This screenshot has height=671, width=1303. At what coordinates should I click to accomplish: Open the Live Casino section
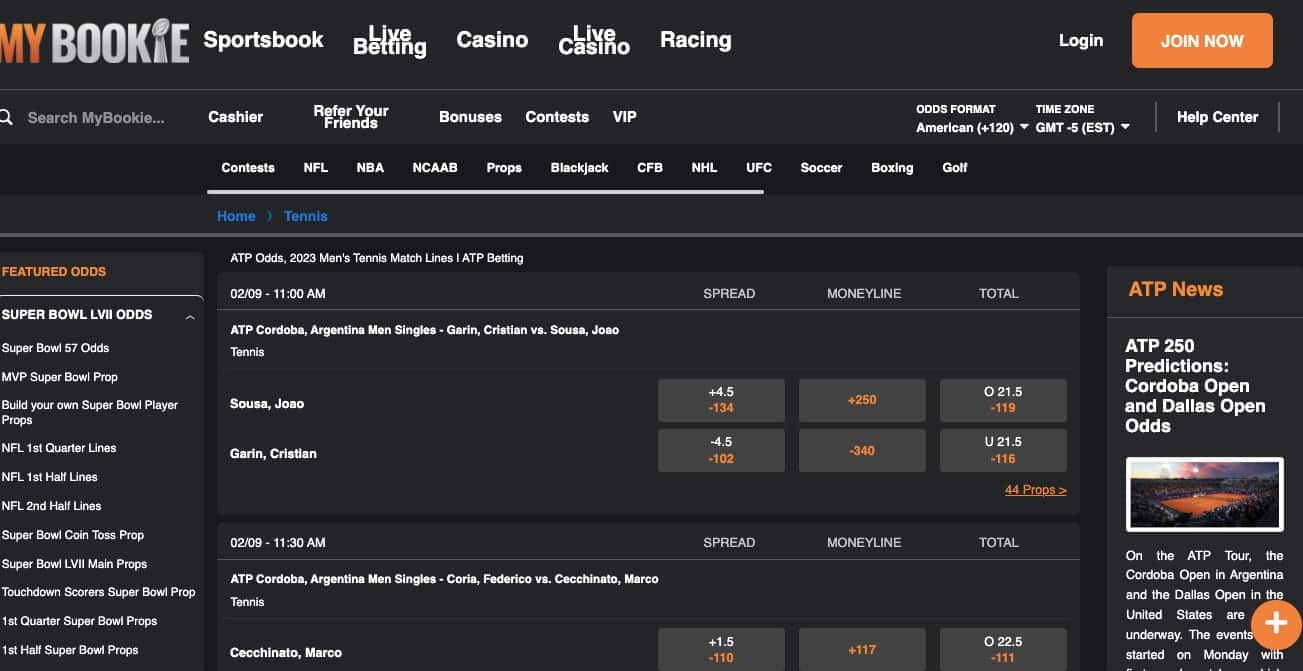point(594,40)
